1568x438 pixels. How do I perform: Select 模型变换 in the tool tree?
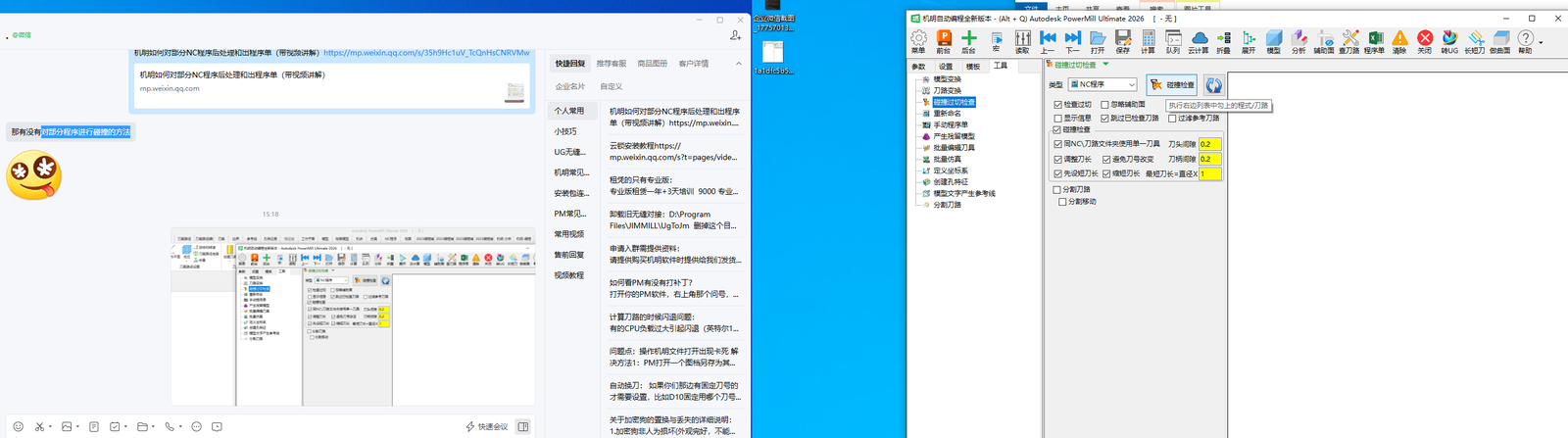click(947, 79)
